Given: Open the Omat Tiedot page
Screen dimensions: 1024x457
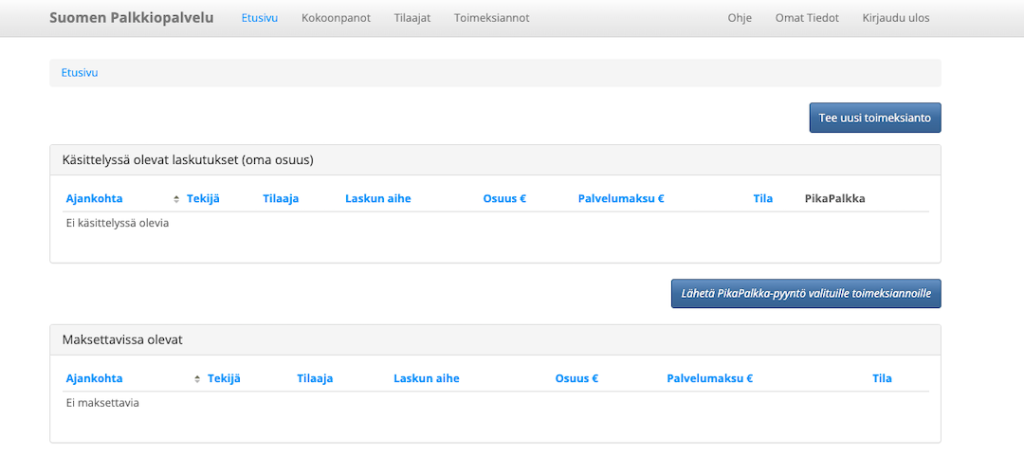Looking at the screenshot, I should [807, 18].
